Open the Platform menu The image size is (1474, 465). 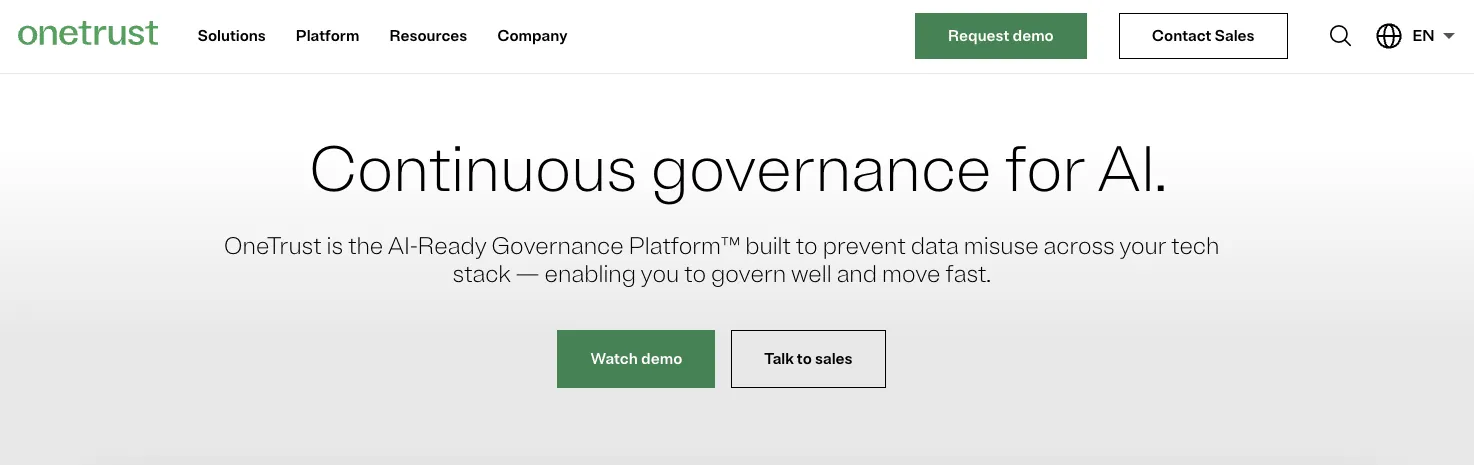point(327,36)
